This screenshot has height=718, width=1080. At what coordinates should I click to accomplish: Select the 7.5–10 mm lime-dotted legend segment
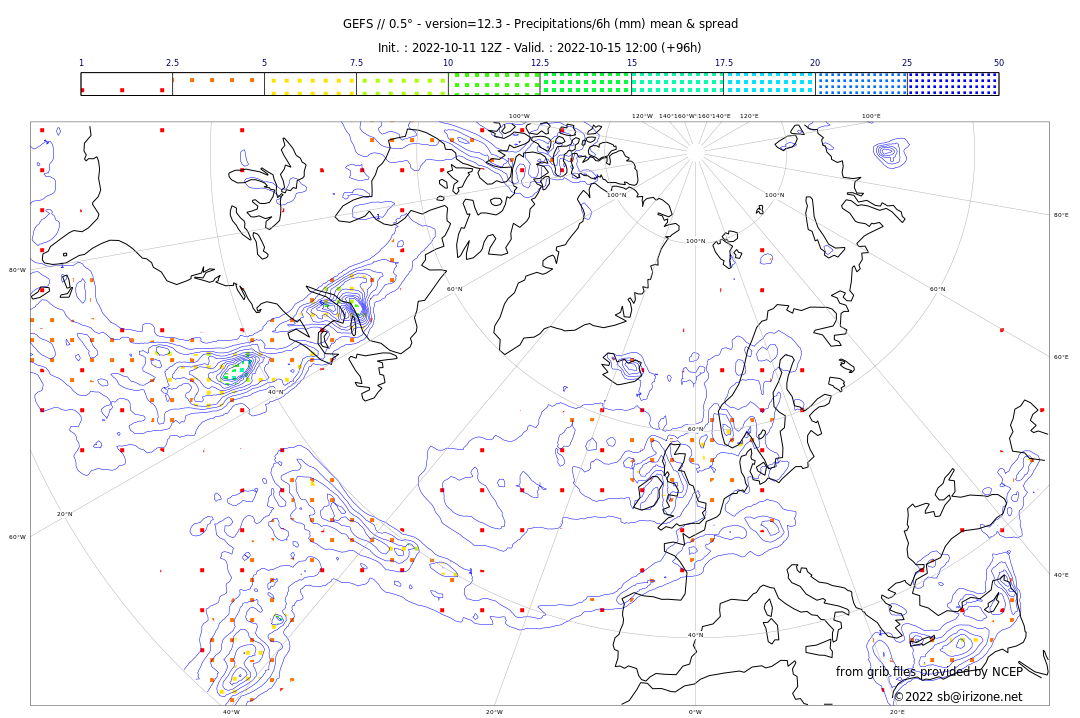[402, 84]
